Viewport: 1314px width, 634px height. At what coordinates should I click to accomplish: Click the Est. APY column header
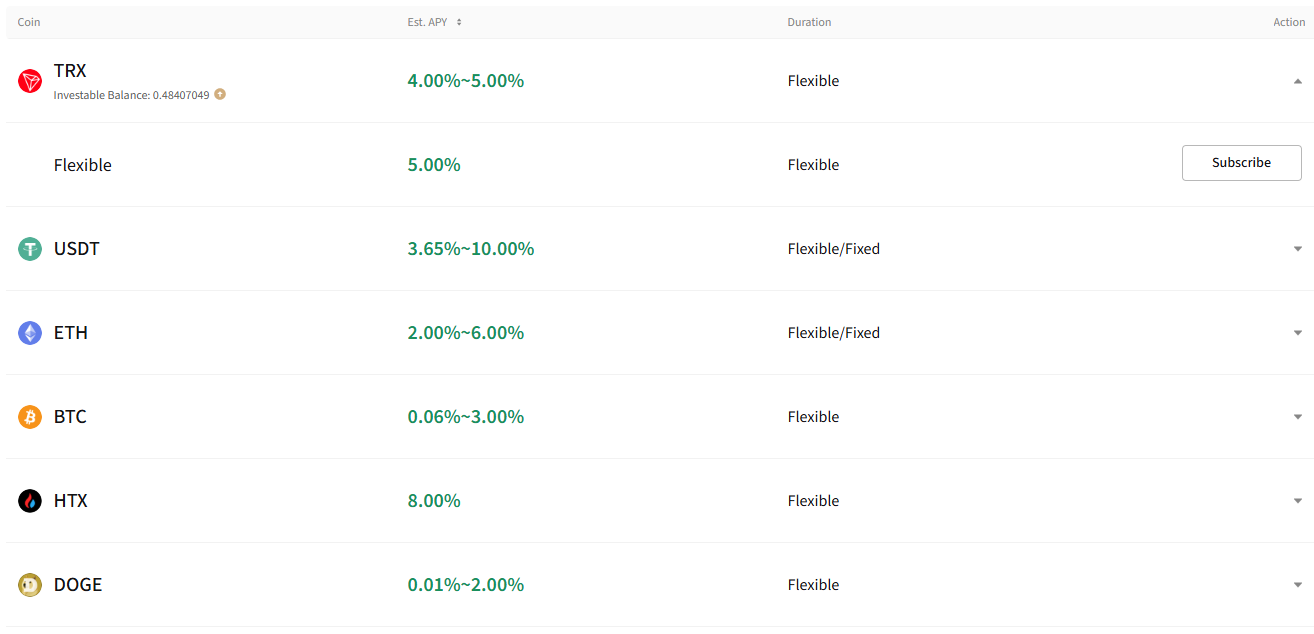click(428, 22)
